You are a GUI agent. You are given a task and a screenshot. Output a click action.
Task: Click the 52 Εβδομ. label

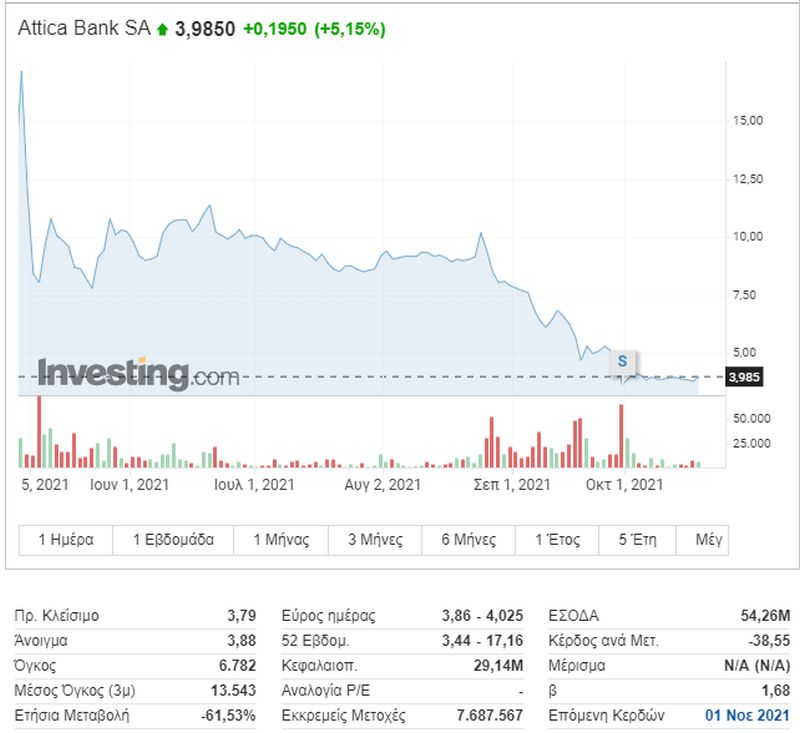click(315, 640)
